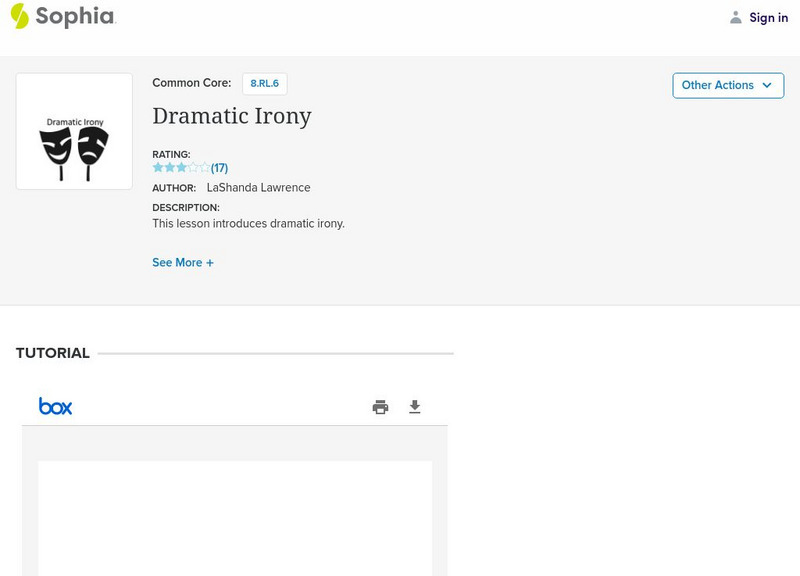Click the Dramatic Irony masks thumbnail
Screen dimensions: 800x576
[74, 131]
